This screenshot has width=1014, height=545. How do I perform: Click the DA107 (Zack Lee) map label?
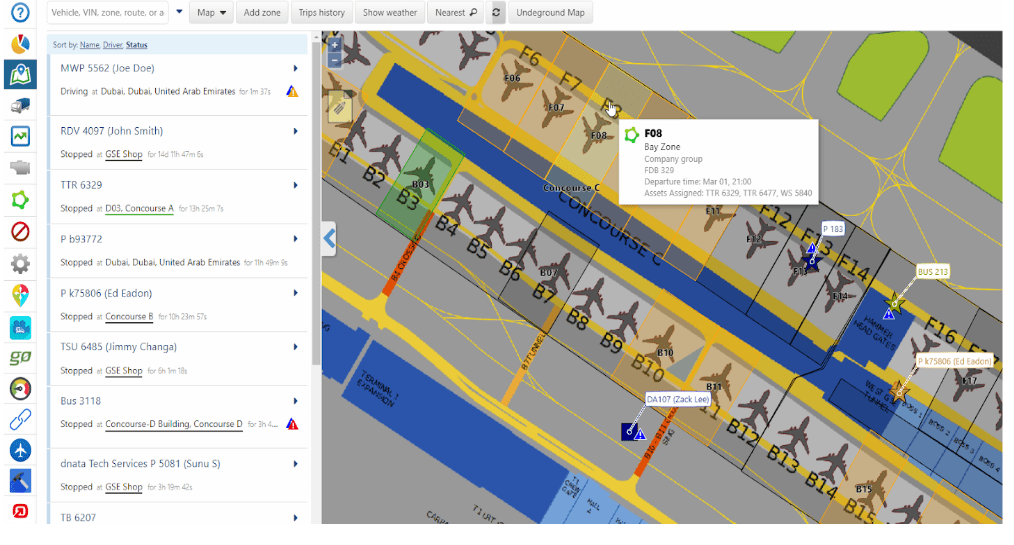(678, 399)
